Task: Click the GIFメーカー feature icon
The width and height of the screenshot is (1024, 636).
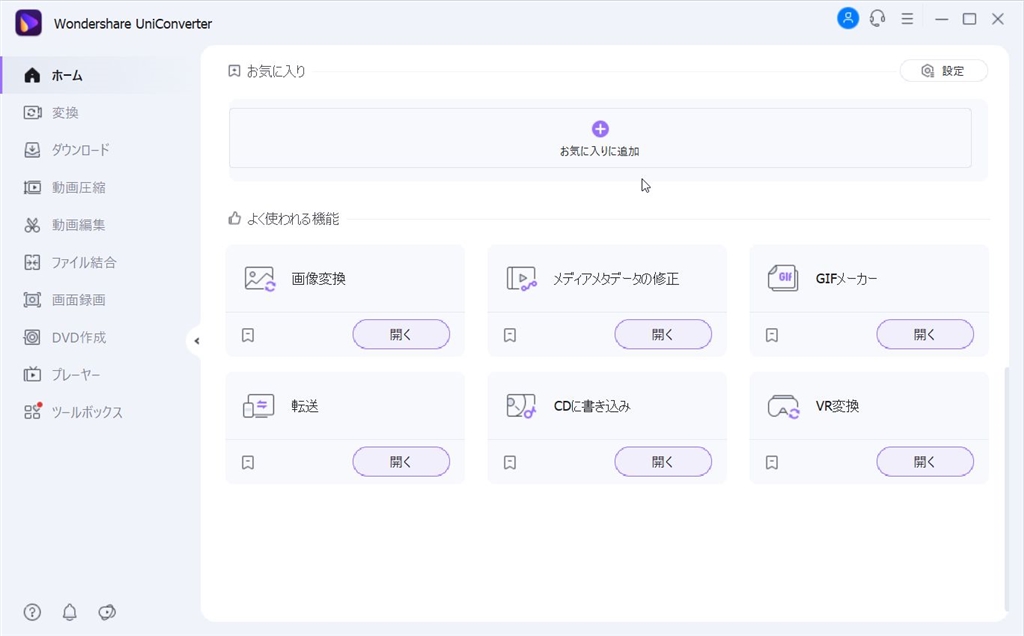Action: 782,279
